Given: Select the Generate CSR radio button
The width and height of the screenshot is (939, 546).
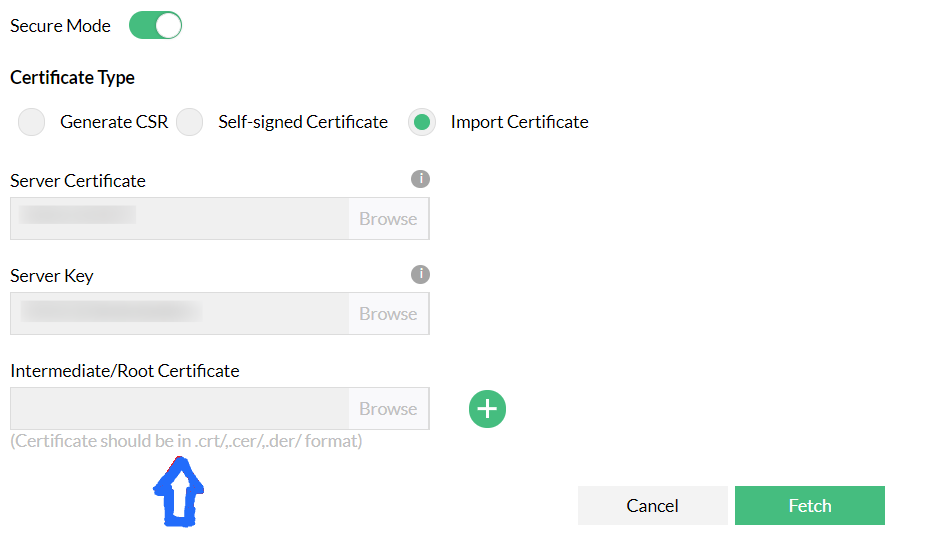Looking at the screenshot, I should point(32,122).
